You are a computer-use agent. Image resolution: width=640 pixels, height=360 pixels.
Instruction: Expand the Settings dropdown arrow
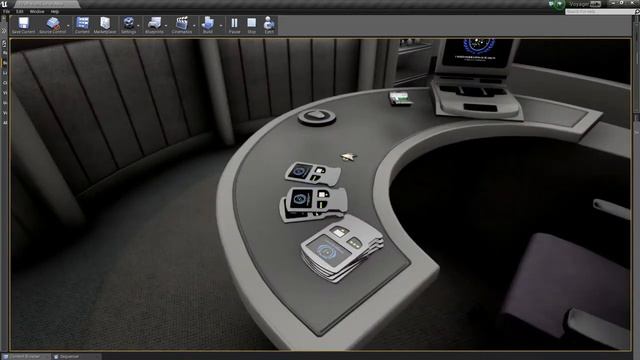point(138,26)
